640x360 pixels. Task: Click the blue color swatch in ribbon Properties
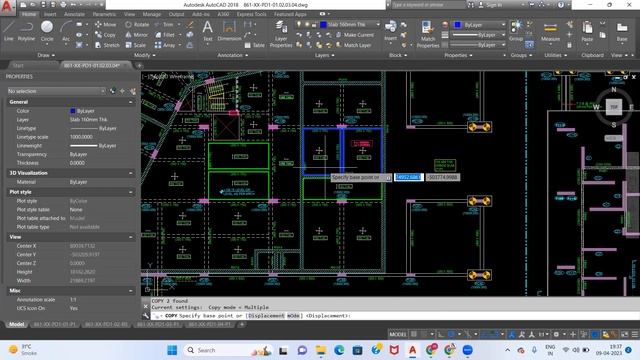coord(458,25)
